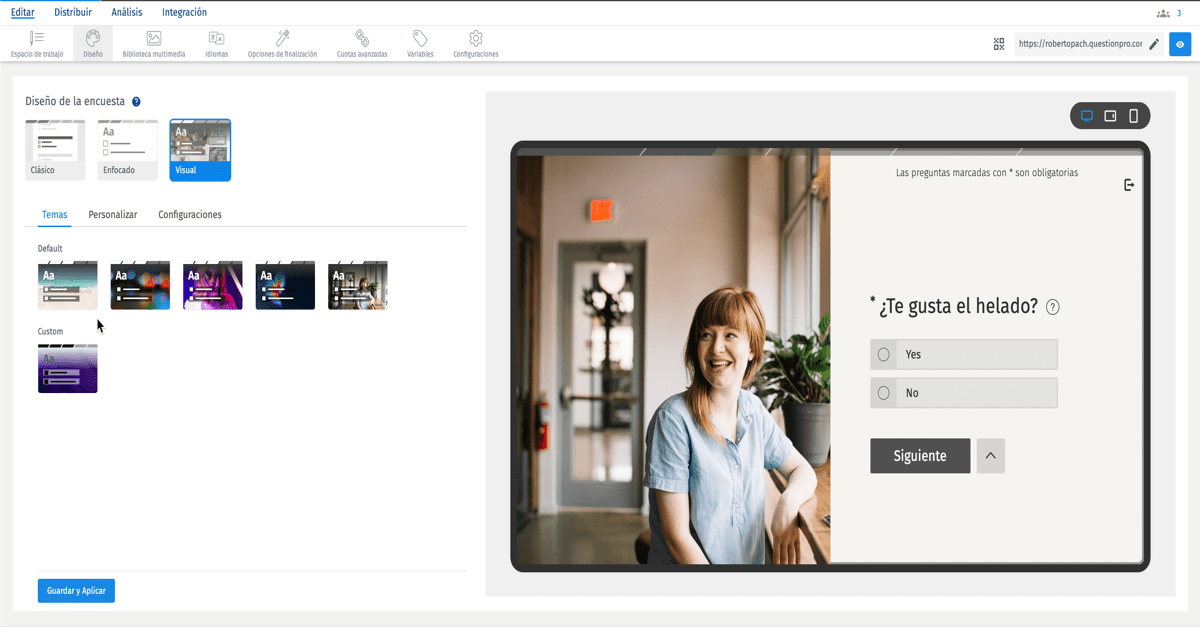Screen dimensions: 1200x630
Task: Open the Espacio de trabajo icon
Action: click(37, 42)
